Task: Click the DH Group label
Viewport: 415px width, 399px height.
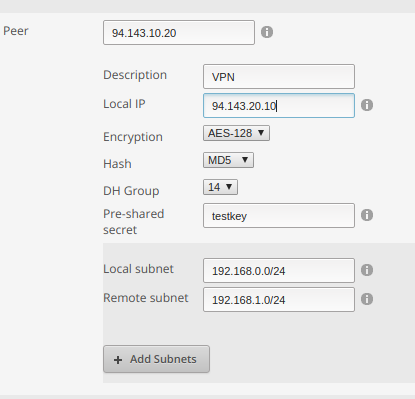Action: [x=131, y=191]
